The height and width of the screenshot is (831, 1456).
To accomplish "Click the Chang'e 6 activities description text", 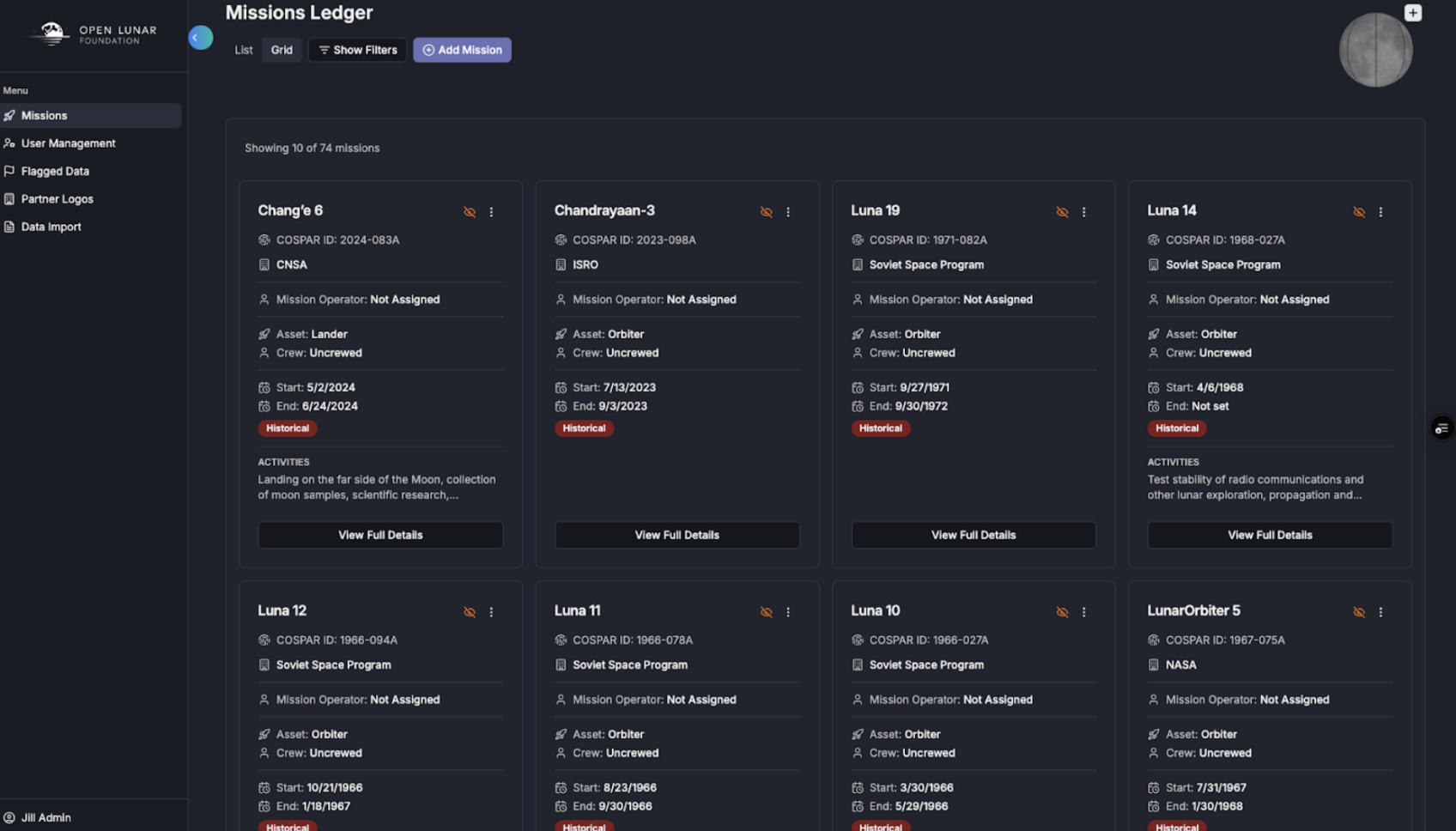I will pyautogui.click(x=377, y=488).
